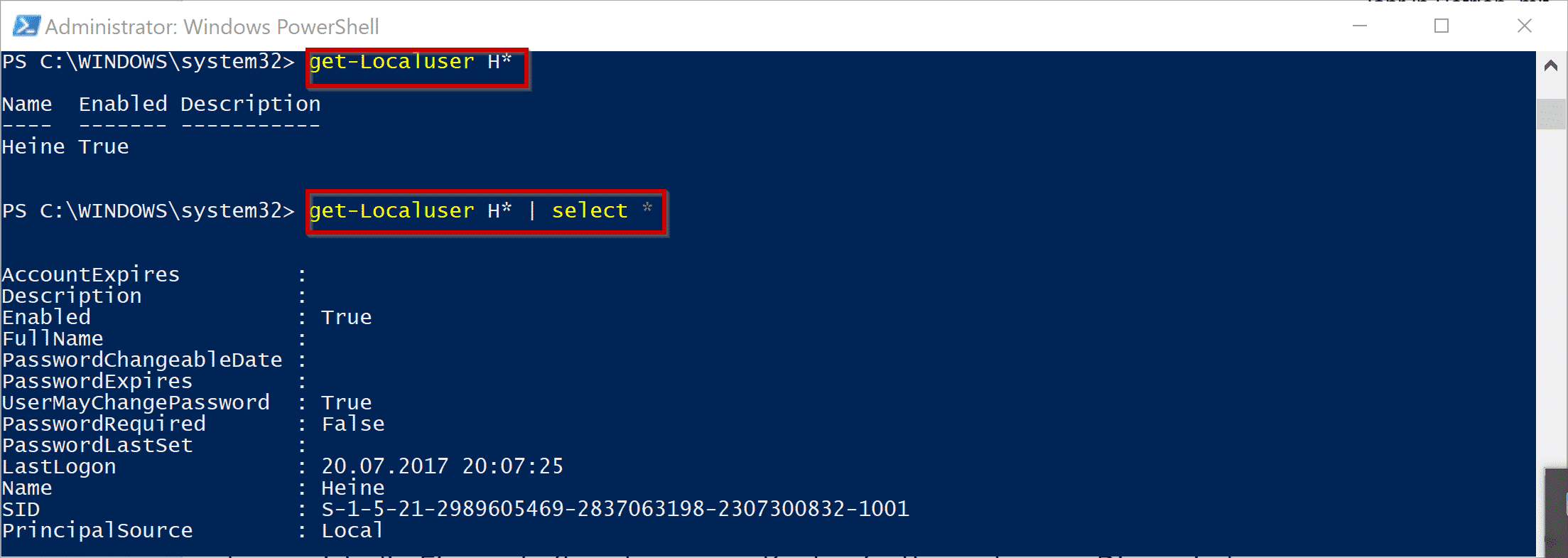Click the UserMayChangePassword True value
This screenshot has width=1568, height=558.
347,403
